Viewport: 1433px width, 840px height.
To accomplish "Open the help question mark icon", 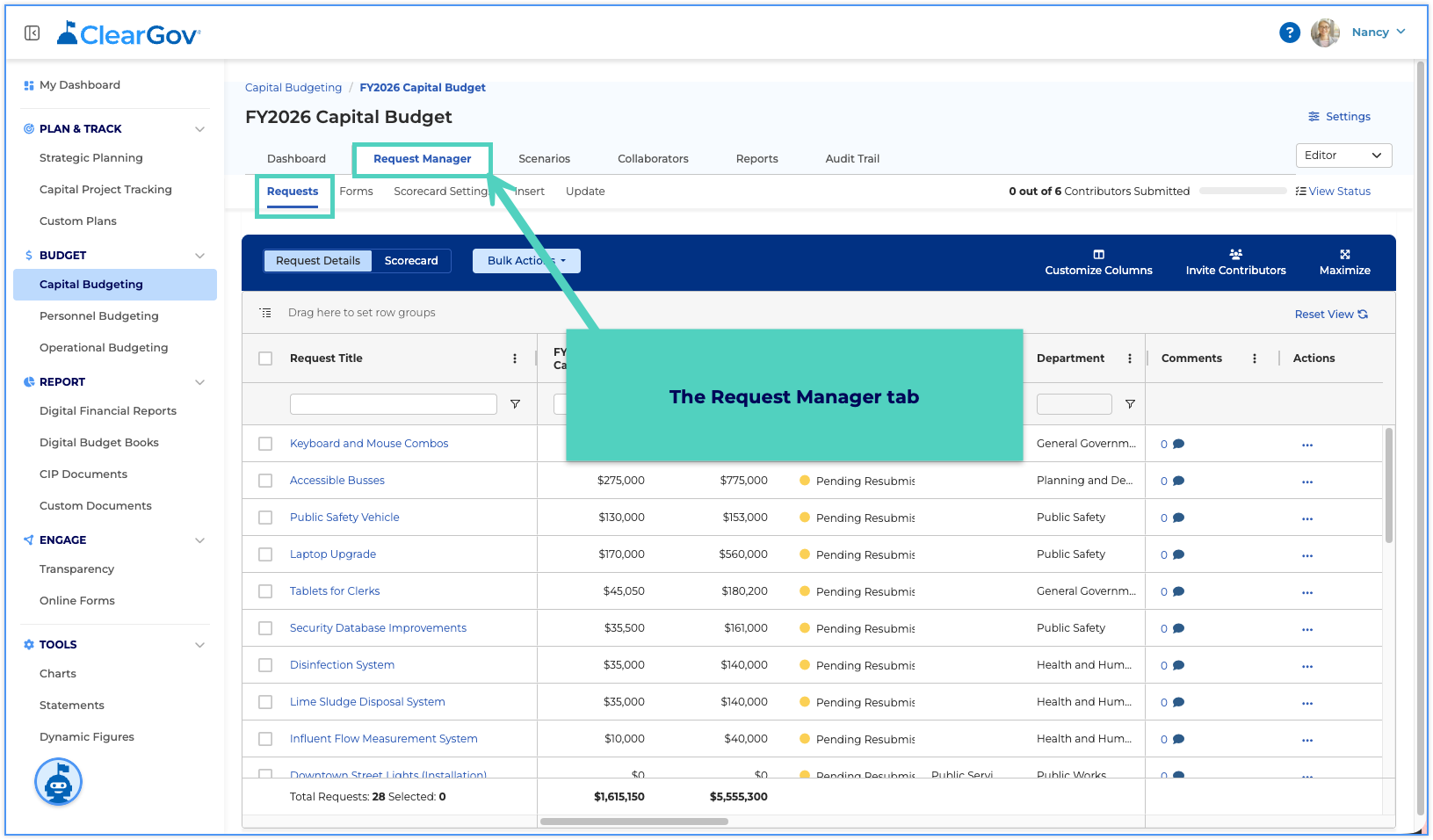I will 1289,33.
